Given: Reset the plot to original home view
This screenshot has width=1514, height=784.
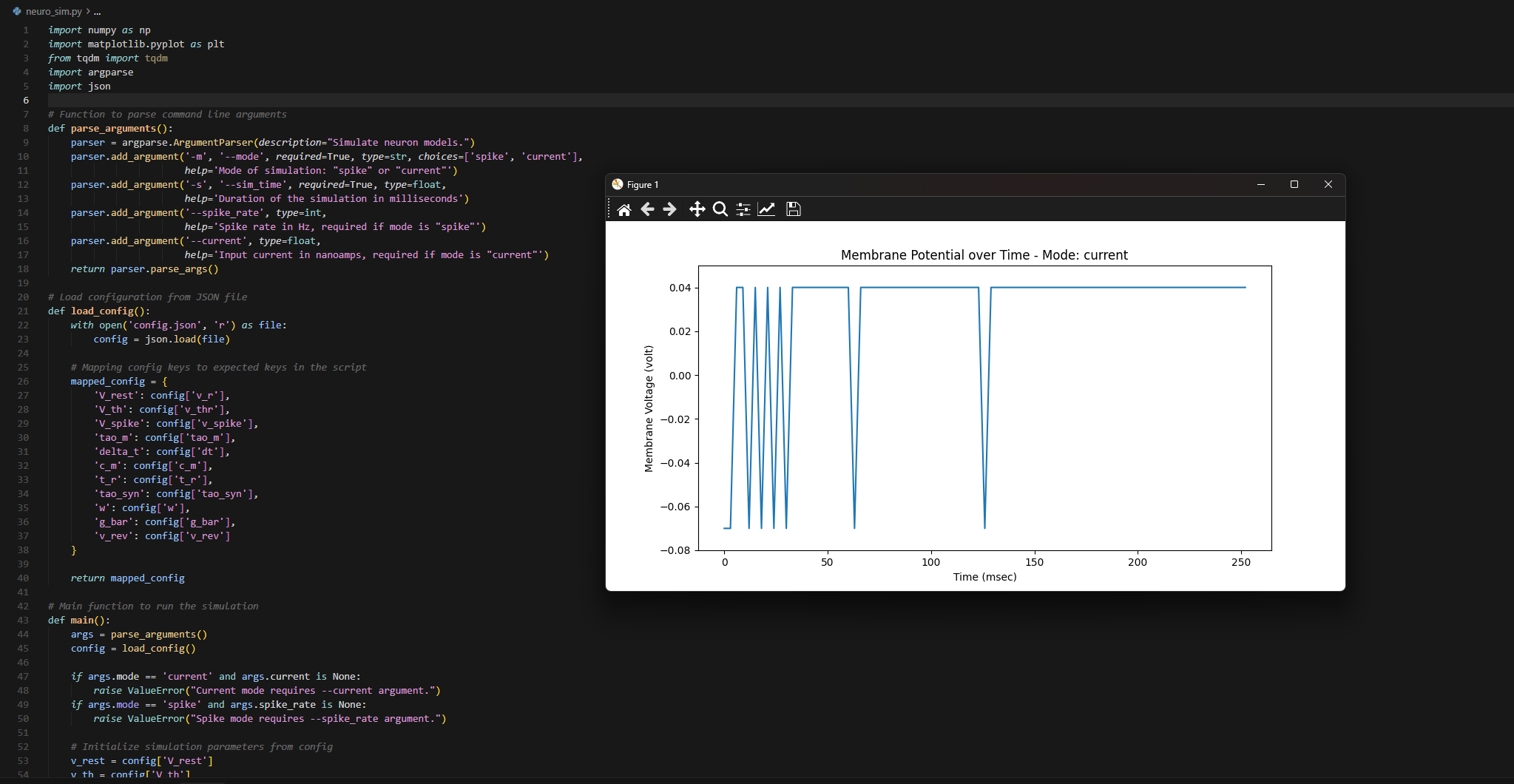Looking at the screenshot, I should tap(623, 209).
